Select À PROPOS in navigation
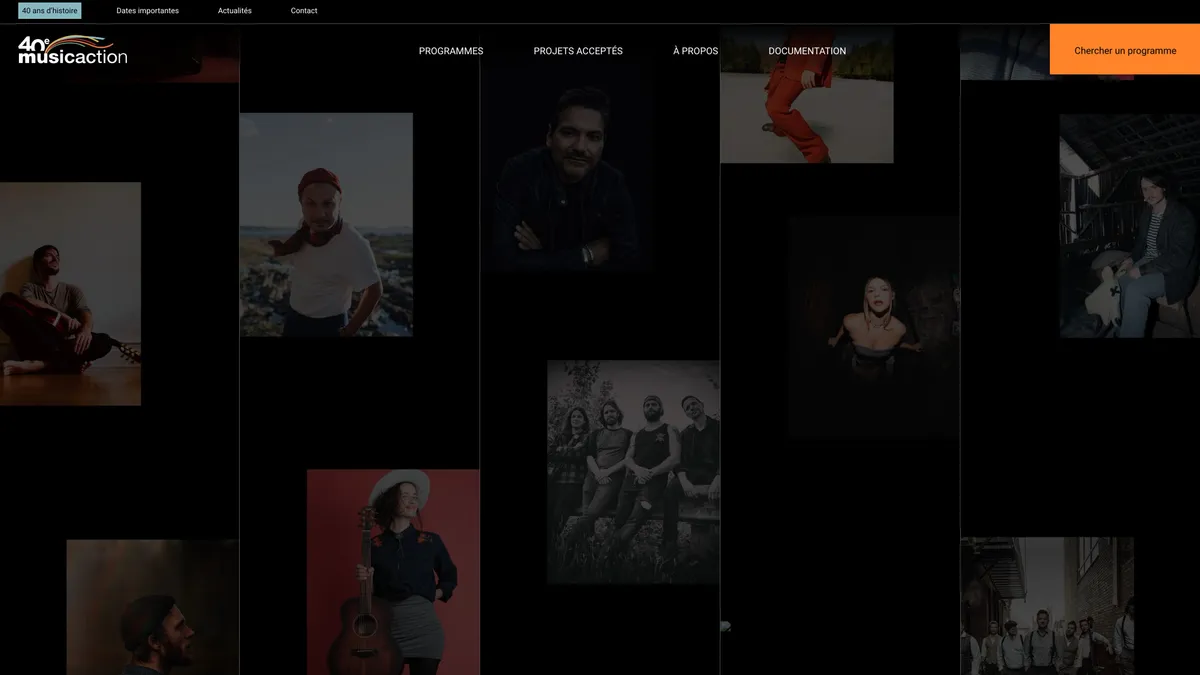Image resolution: width=1200 pixels, height=675 pixels. point(695,51)
